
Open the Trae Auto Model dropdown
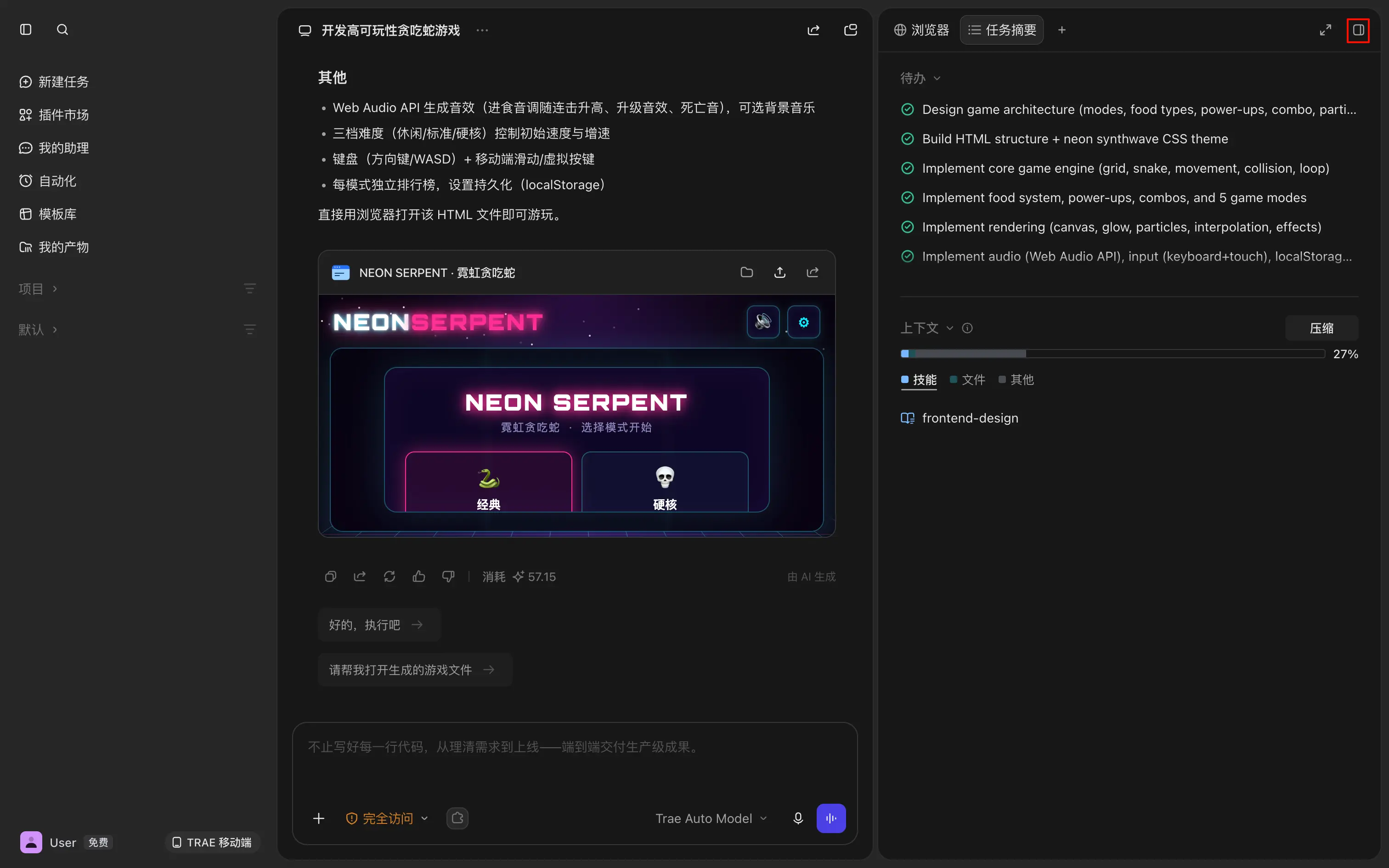(x=711, y=818)
